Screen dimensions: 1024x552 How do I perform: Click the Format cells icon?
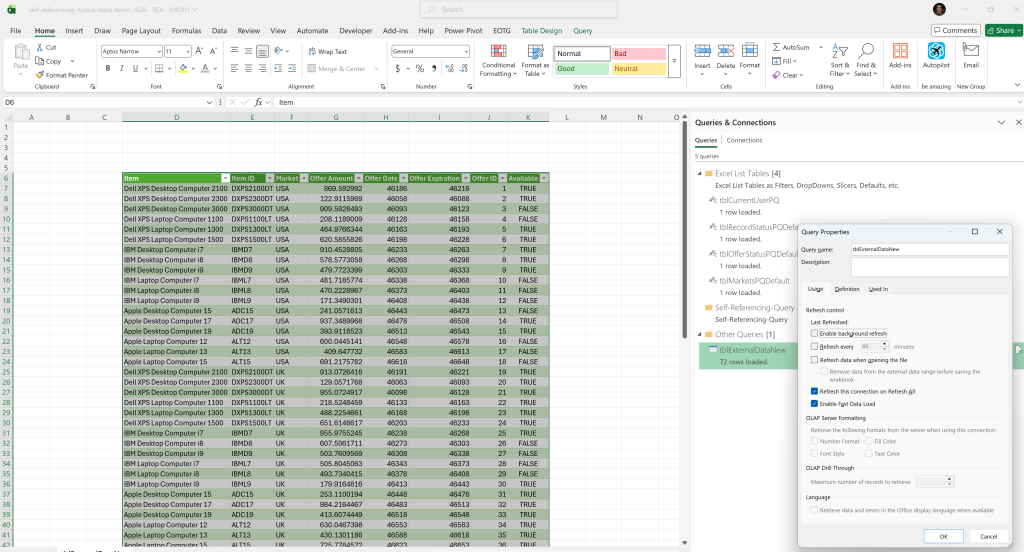coord(750,51)
